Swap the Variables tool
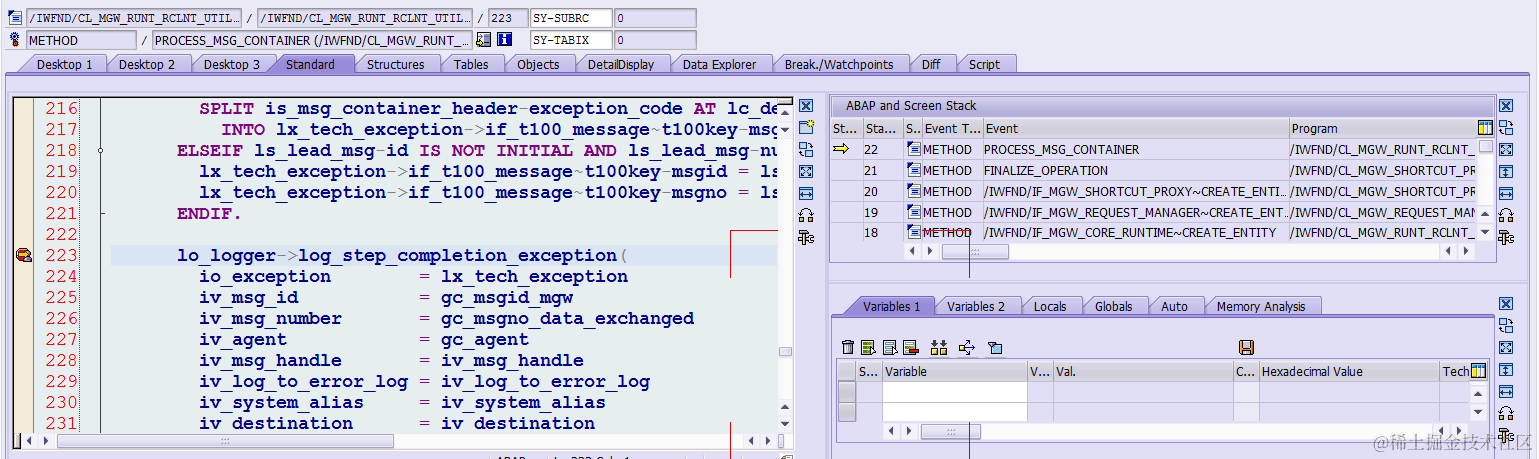The height and width of the screenshot is (459, 1539). (x=1507, y=325)
